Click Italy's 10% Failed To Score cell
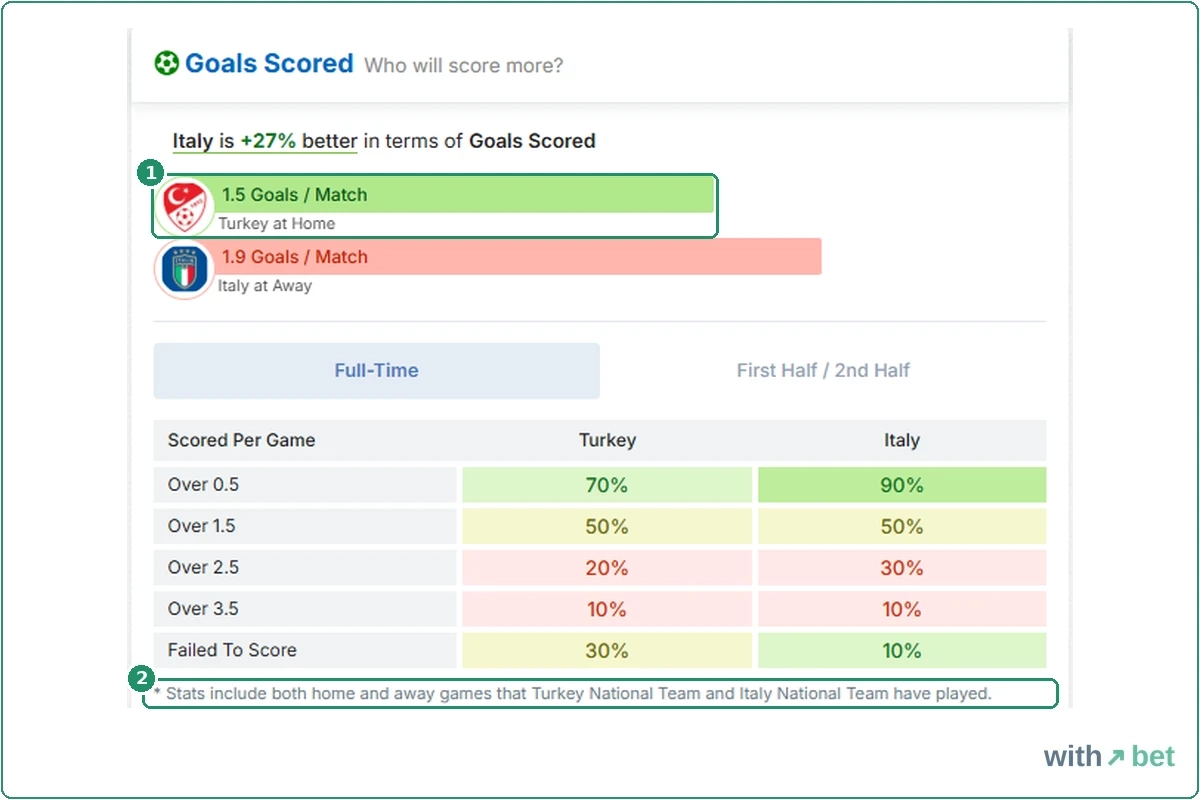 click(x=902, y=650)
